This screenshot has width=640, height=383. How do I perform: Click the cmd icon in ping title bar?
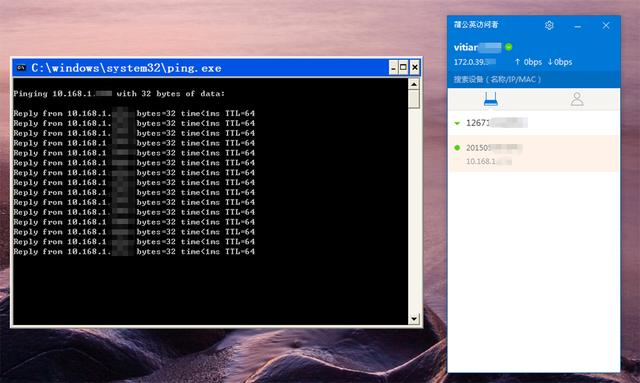click(21, 68)
